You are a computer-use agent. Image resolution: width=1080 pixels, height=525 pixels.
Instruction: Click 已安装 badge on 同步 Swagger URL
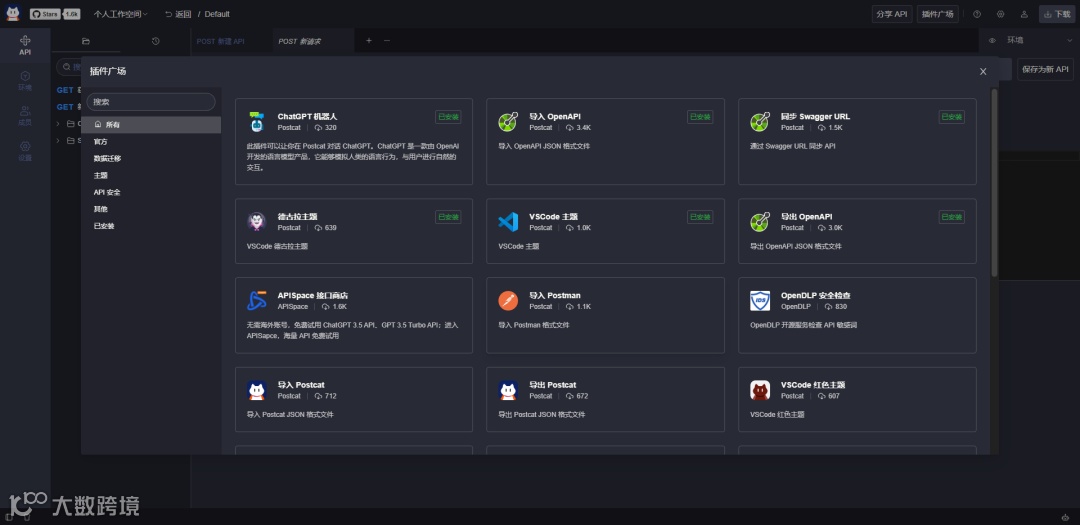pos(951,117)
